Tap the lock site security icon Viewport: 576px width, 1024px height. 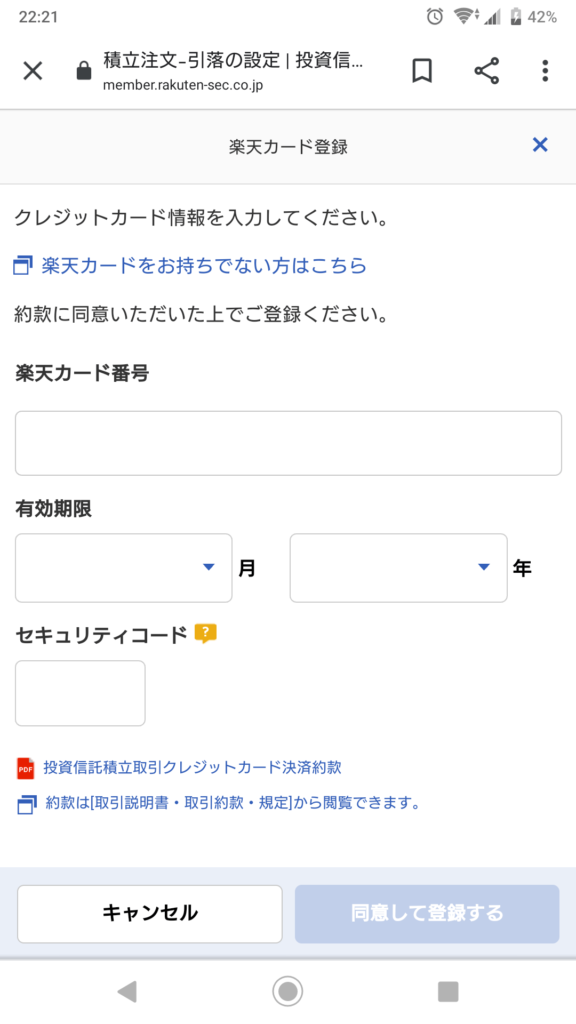click(84, 71)
